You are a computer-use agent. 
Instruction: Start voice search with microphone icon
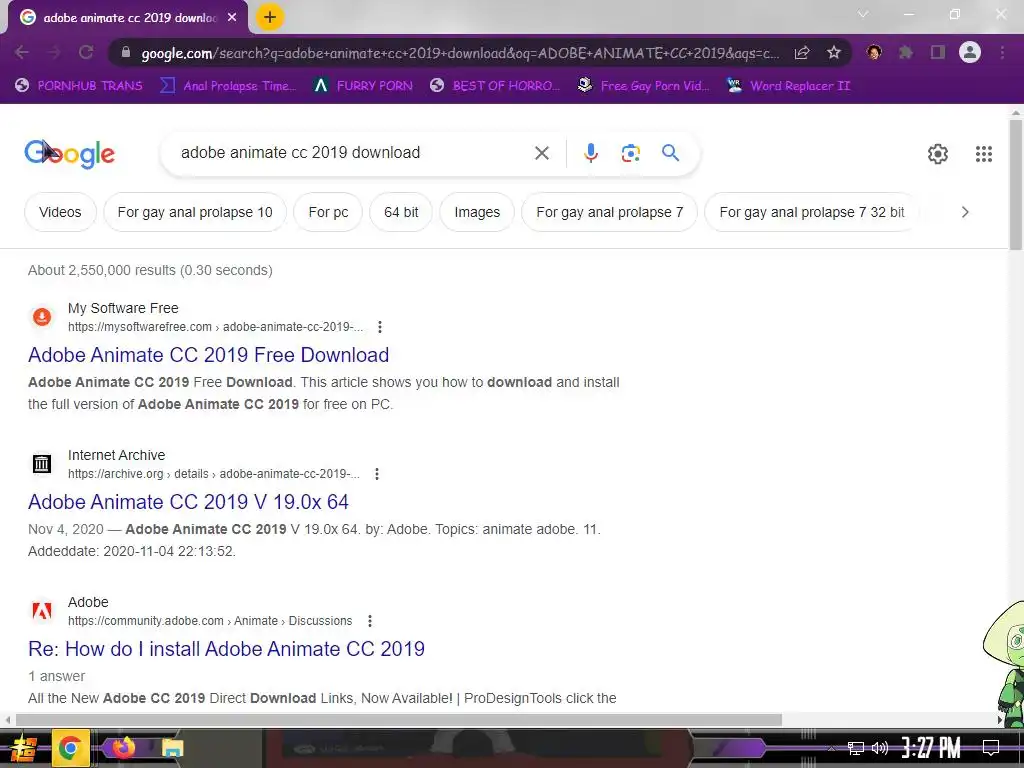coord(590,153)
